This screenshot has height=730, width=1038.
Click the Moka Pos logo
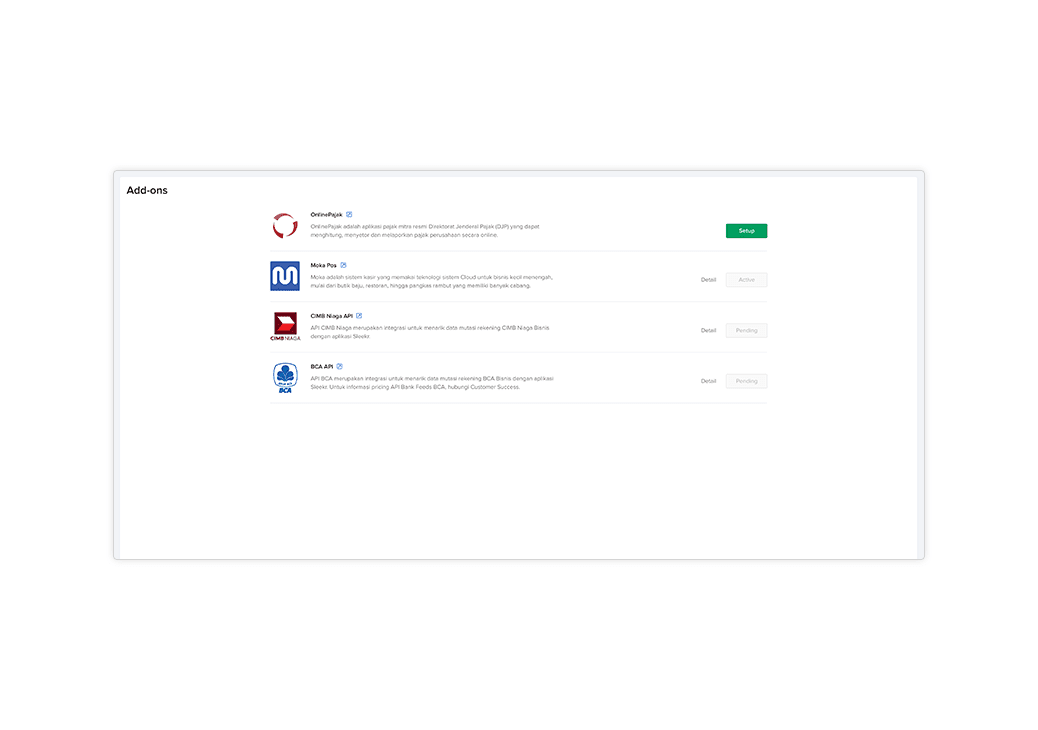pyautogui.click(x=285, y=276)
